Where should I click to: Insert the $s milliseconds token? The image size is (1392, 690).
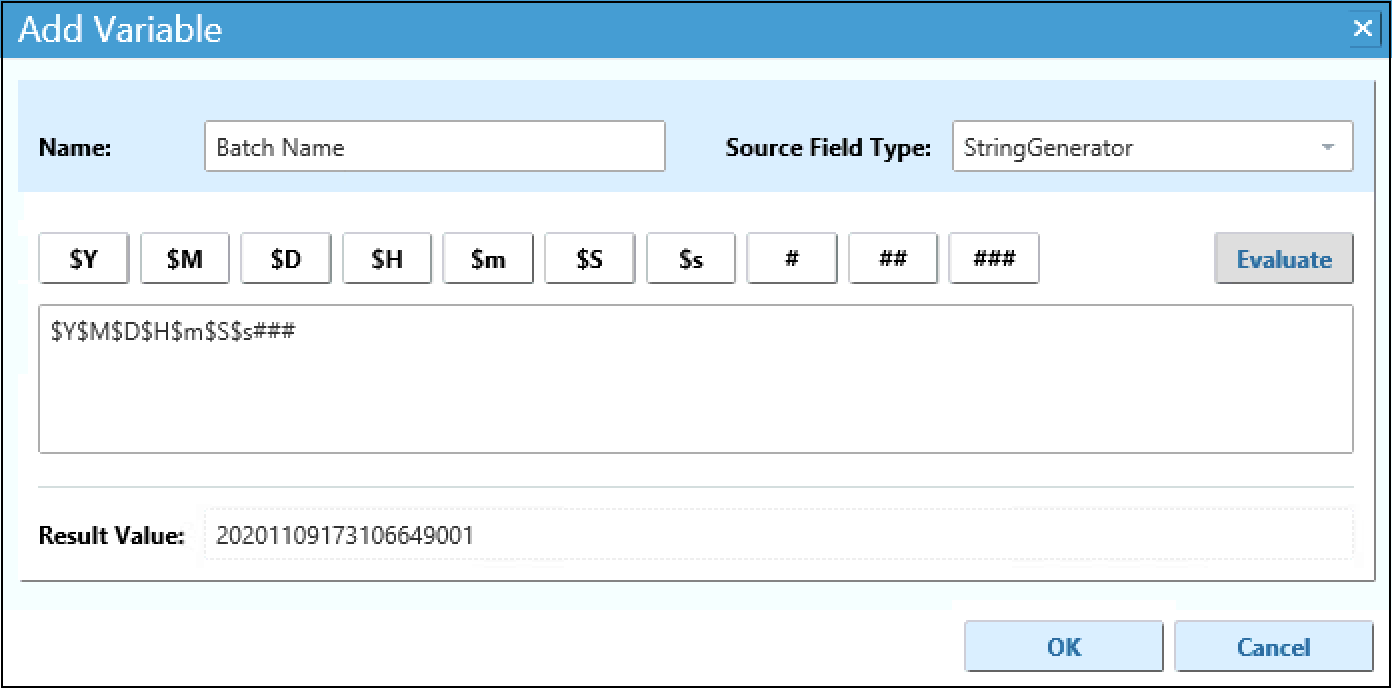[691, 259]
